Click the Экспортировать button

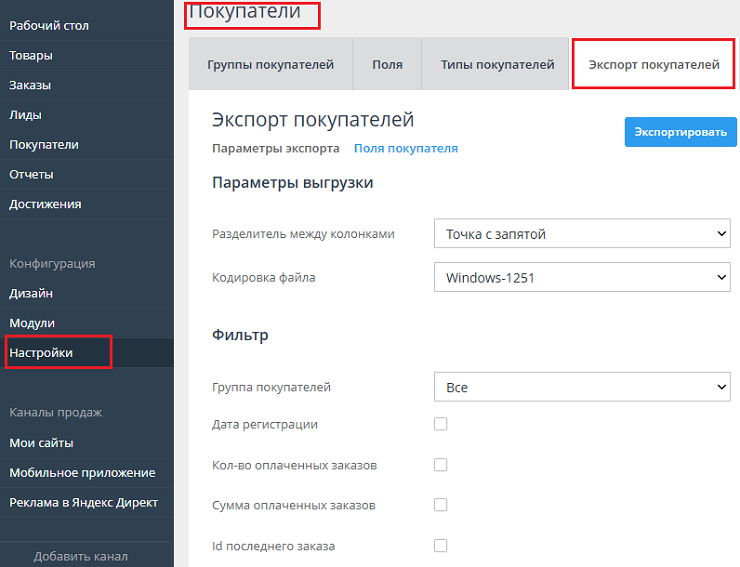point(680,132)
